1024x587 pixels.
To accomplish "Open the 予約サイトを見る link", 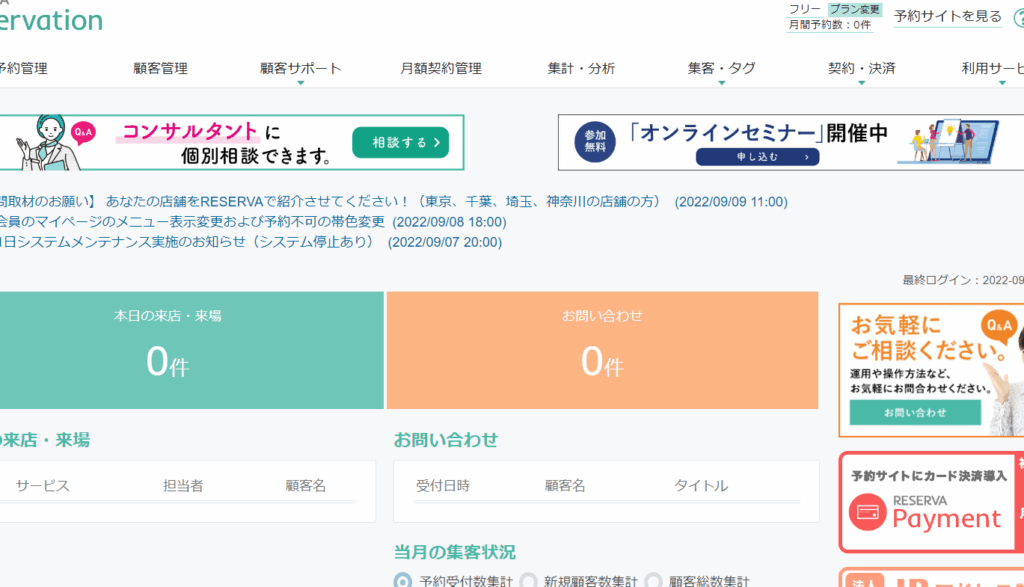I will pyautogui.click(x=947, y=16).
